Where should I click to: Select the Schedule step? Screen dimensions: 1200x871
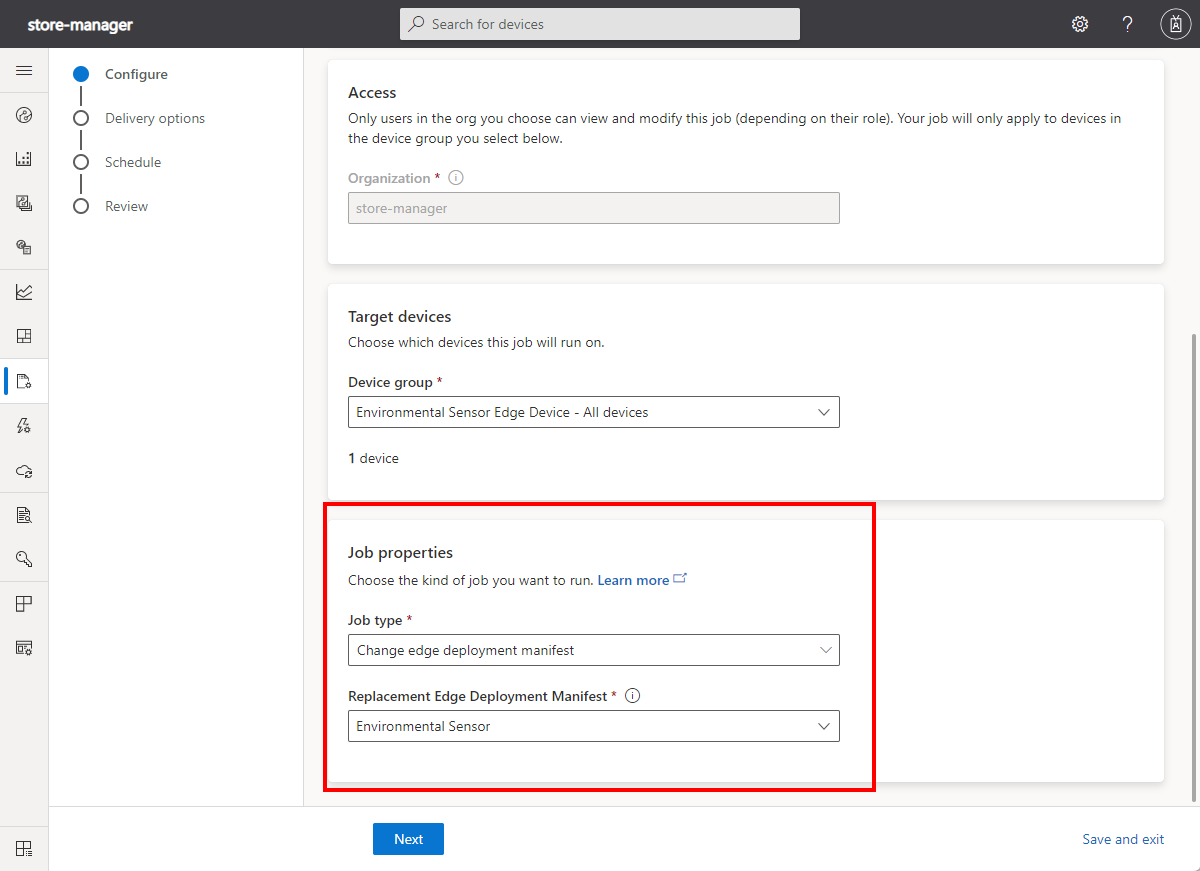[x=133, y=161]
